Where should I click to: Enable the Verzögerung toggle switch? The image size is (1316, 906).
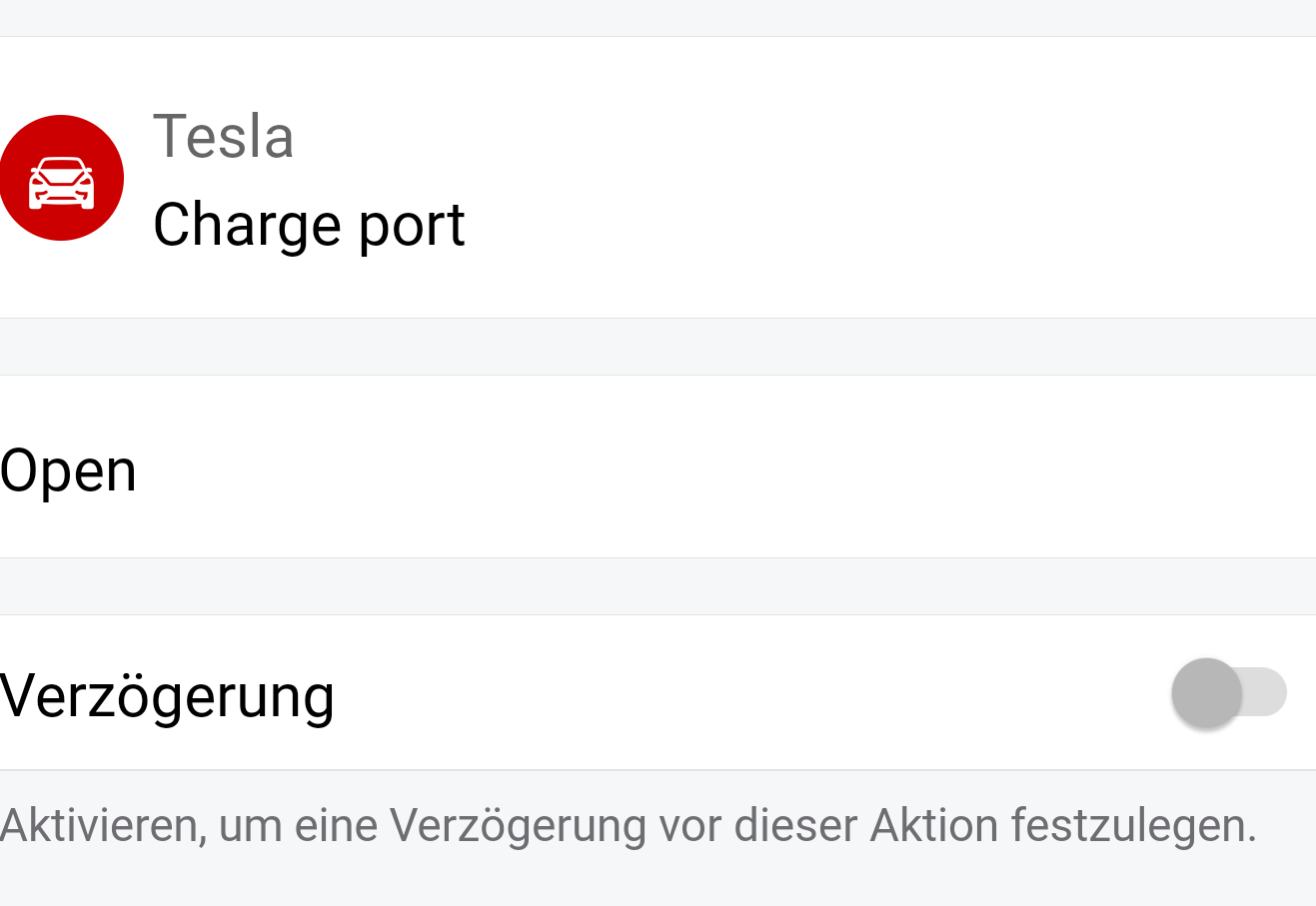[1229, 692]
